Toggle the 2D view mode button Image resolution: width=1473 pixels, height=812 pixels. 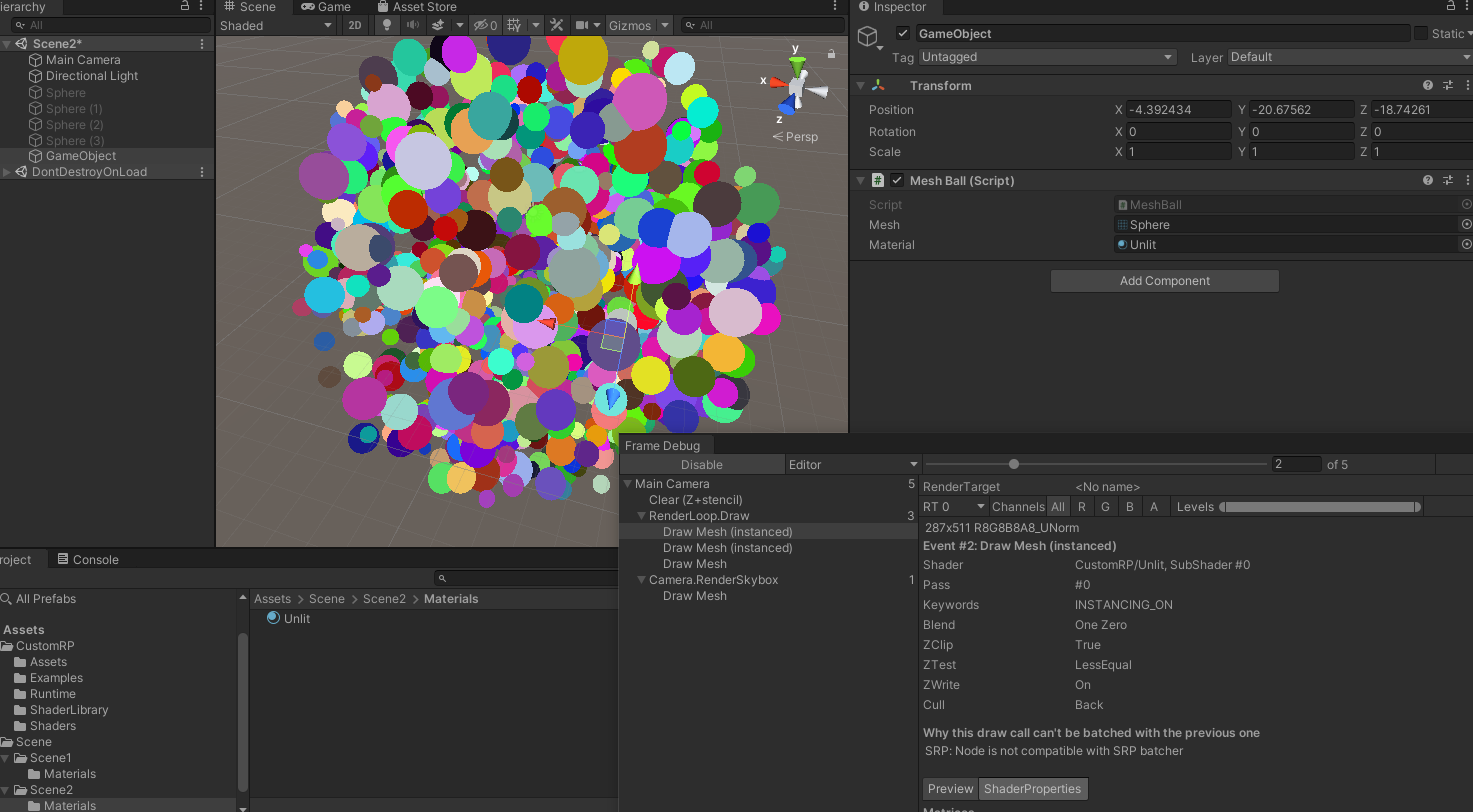tap(354, 25)
